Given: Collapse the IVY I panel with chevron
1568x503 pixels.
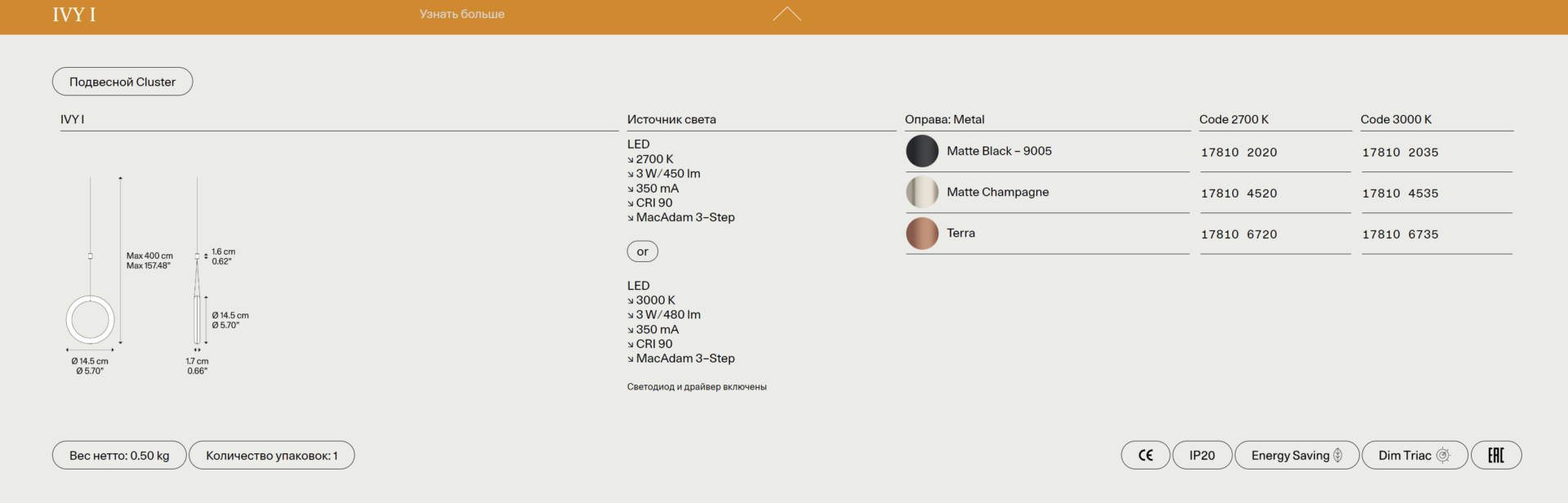Looking at the screenshot, I should (x=786, y=14).
